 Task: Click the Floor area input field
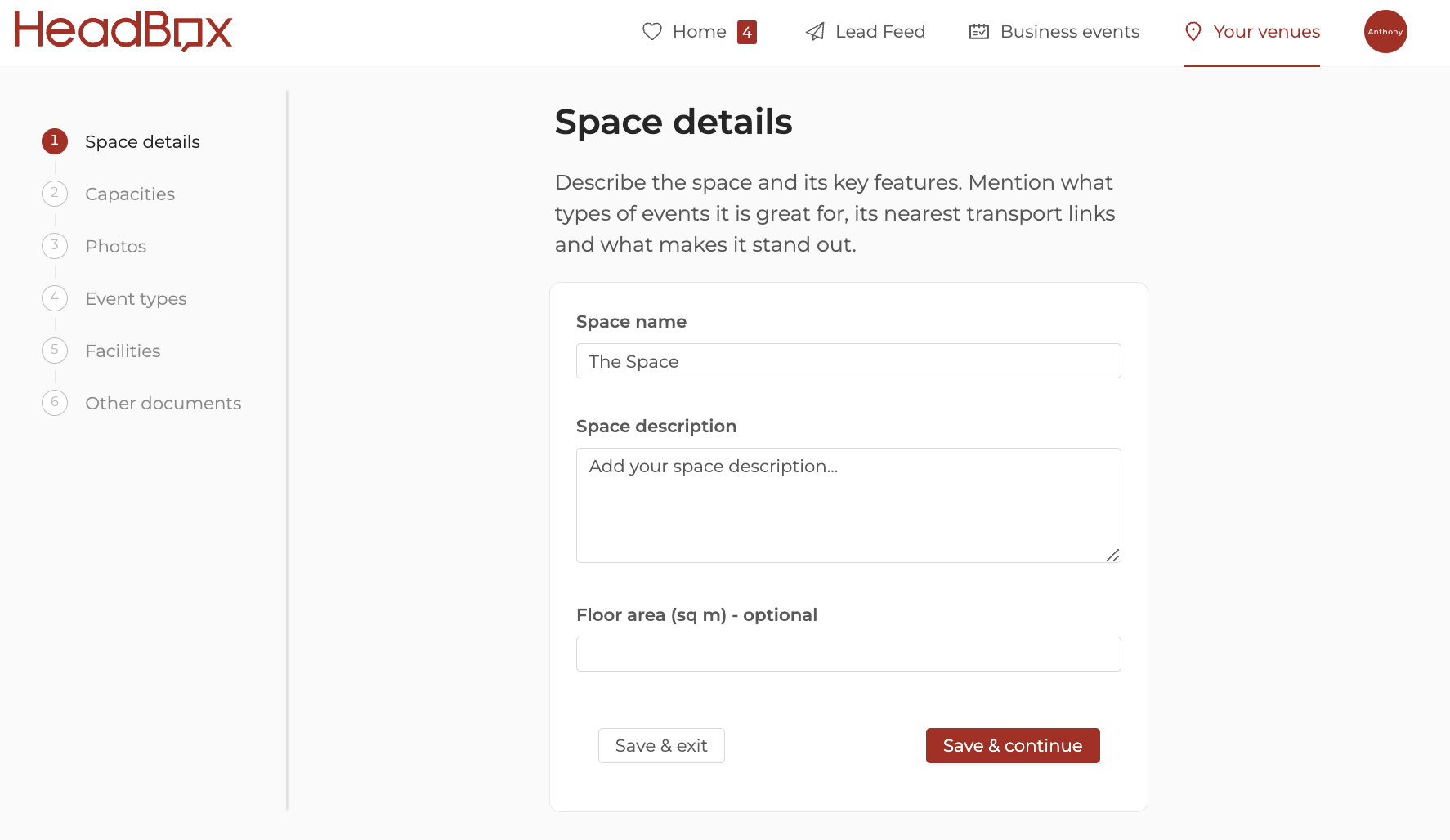click(848, 654)
